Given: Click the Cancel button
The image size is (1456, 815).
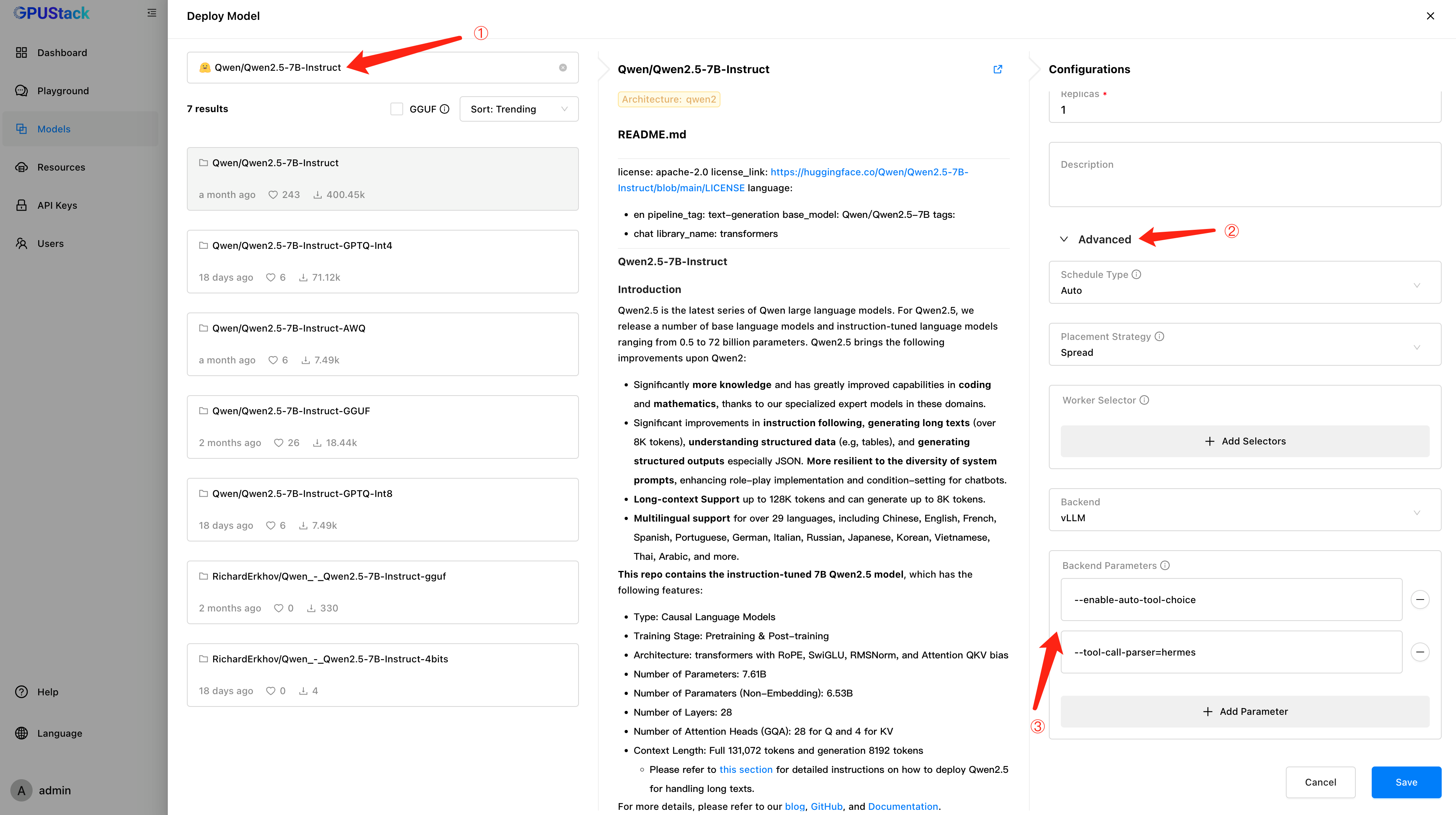Looking at the screenshot, I should [x=1320, y=782].
